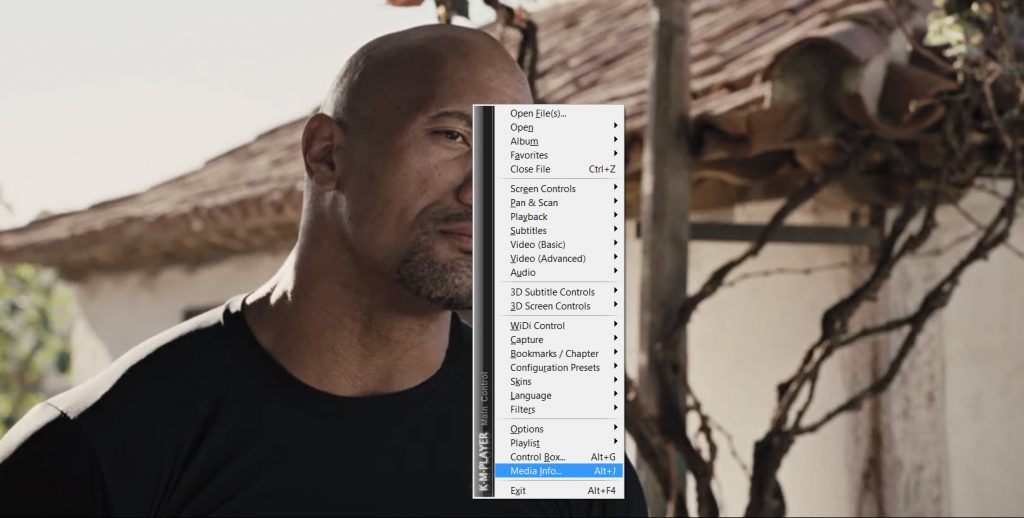Viewport: 1024px width, 518px height.
Task: Click Exit to close KMPlayer
Action: pyautogui.click(x=518, y=491)
